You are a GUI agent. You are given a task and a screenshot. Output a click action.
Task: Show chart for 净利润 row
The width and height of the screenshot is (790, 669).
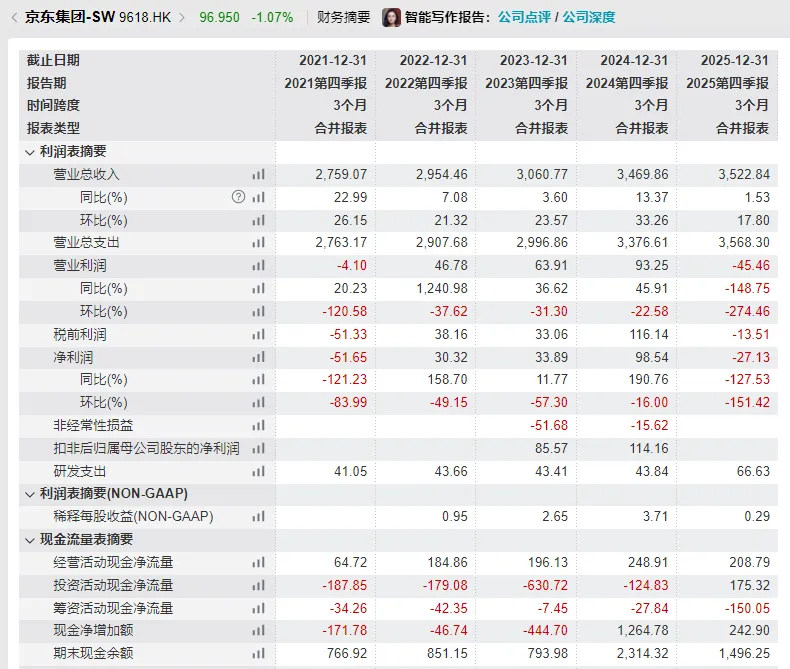(258, 357)
